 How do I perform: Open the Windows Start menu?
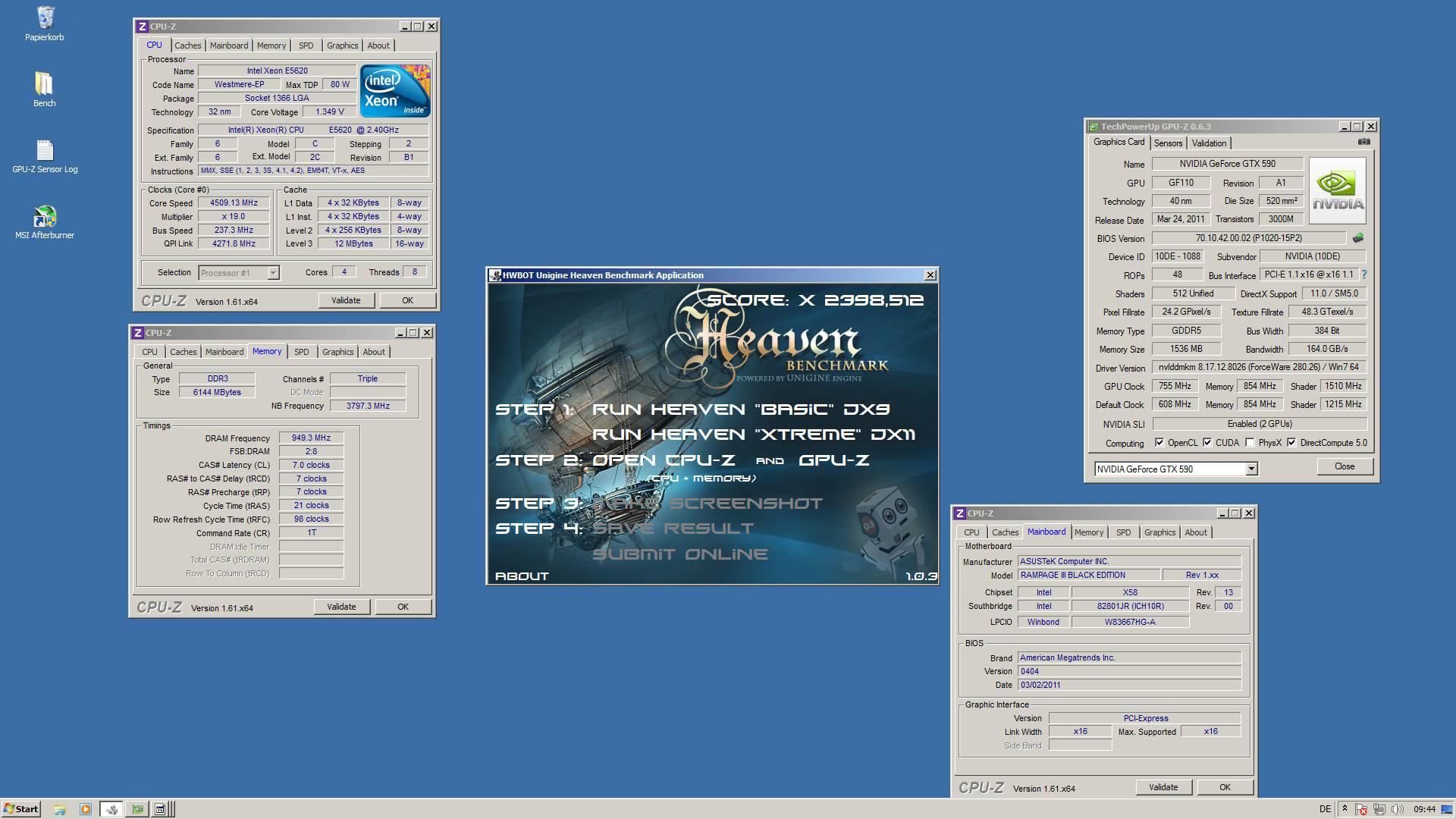(x=21, y=809)
